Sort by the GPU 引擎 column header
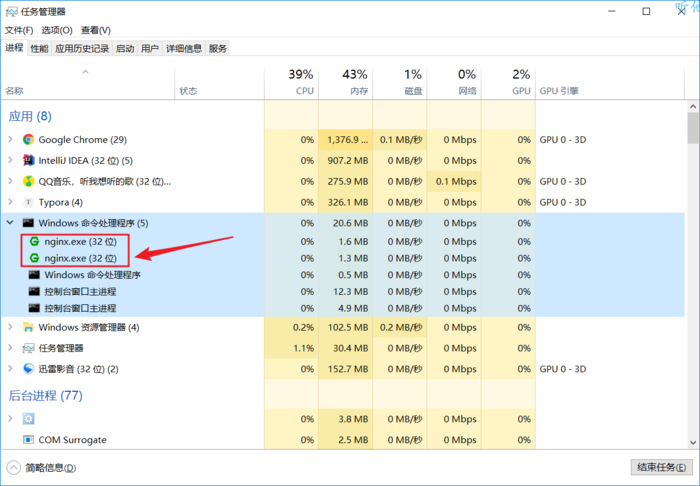Screen dimensions: 700x486 coord(610,83)
